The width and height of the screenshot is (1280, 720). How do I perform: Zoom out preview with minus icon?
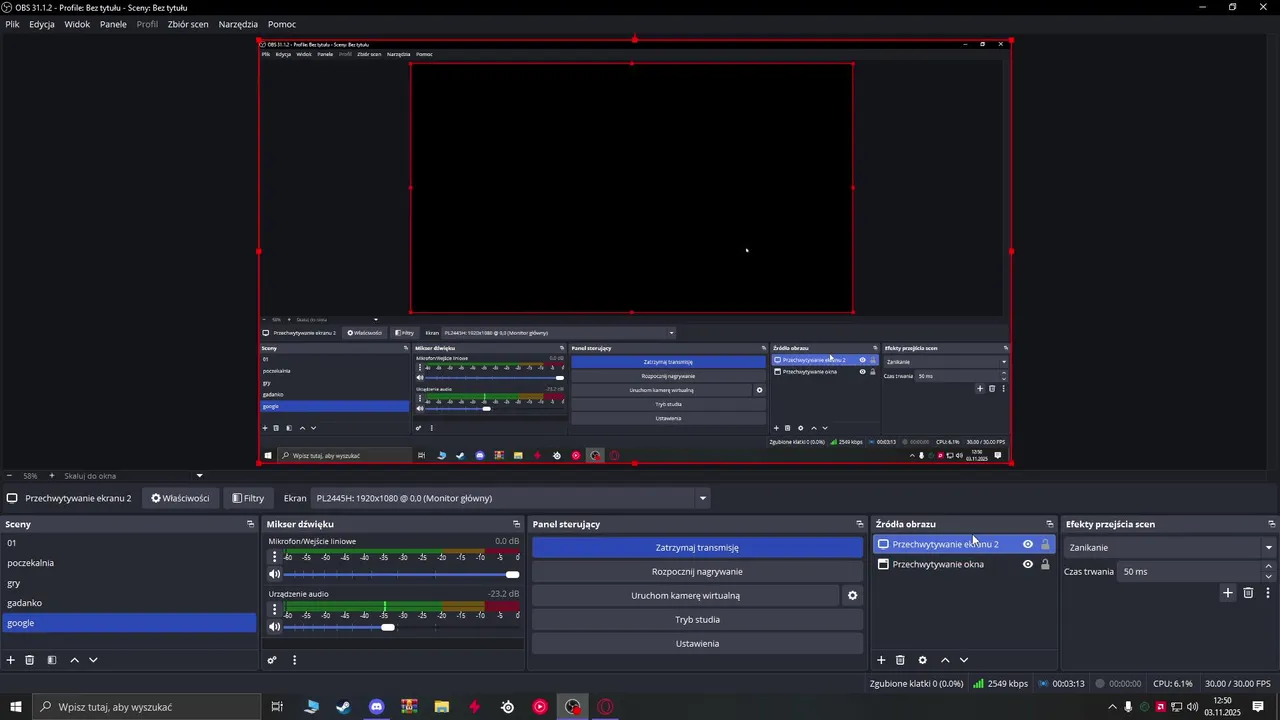pos(9,476)
